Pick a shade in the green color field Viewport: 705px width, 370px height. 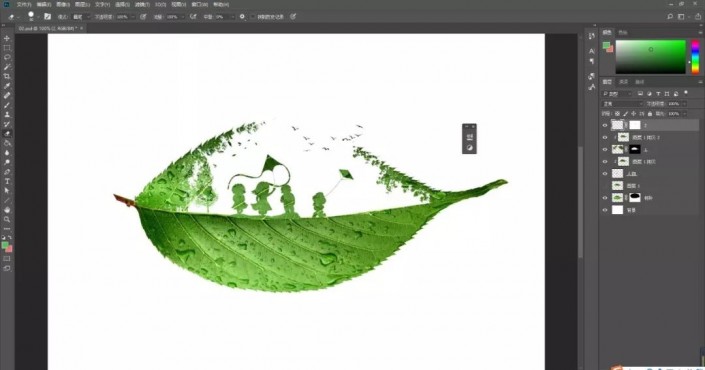(x=651, y=57)
